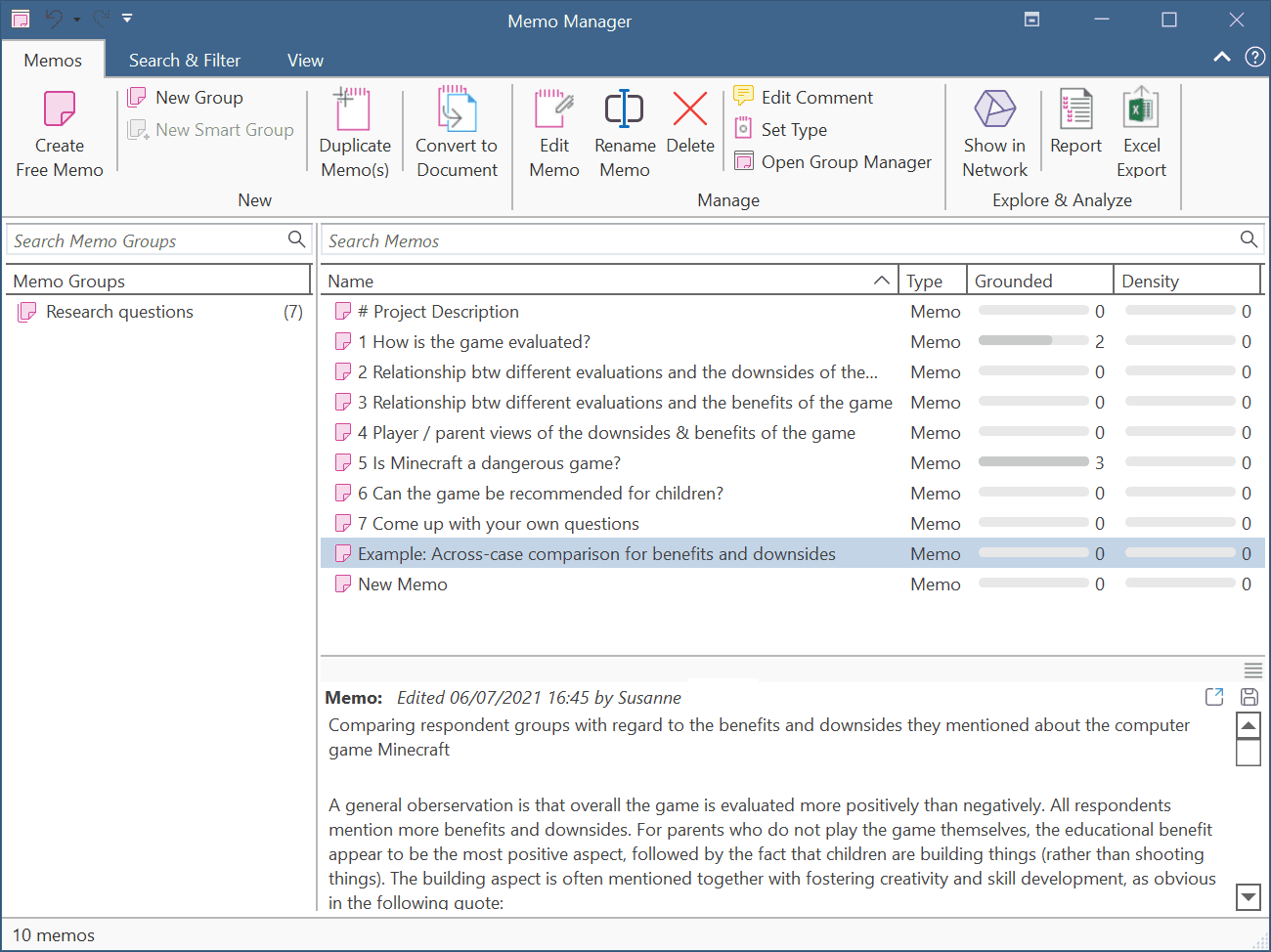Select the Research questions memo group
Viewport: 1271px width, 952px height.
159,312
